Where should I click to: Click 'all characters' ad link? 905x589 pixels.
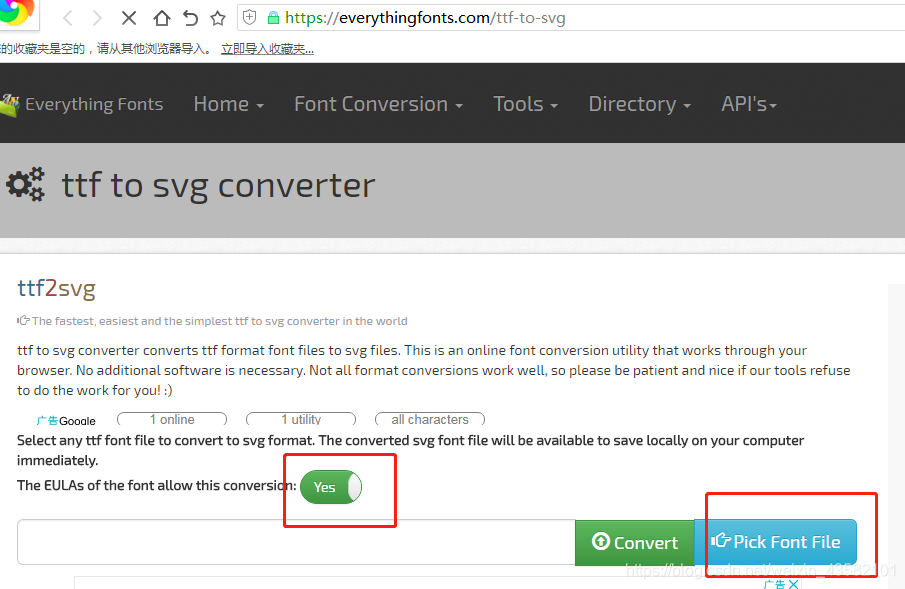pyautogui.click(x=430, y=419)
